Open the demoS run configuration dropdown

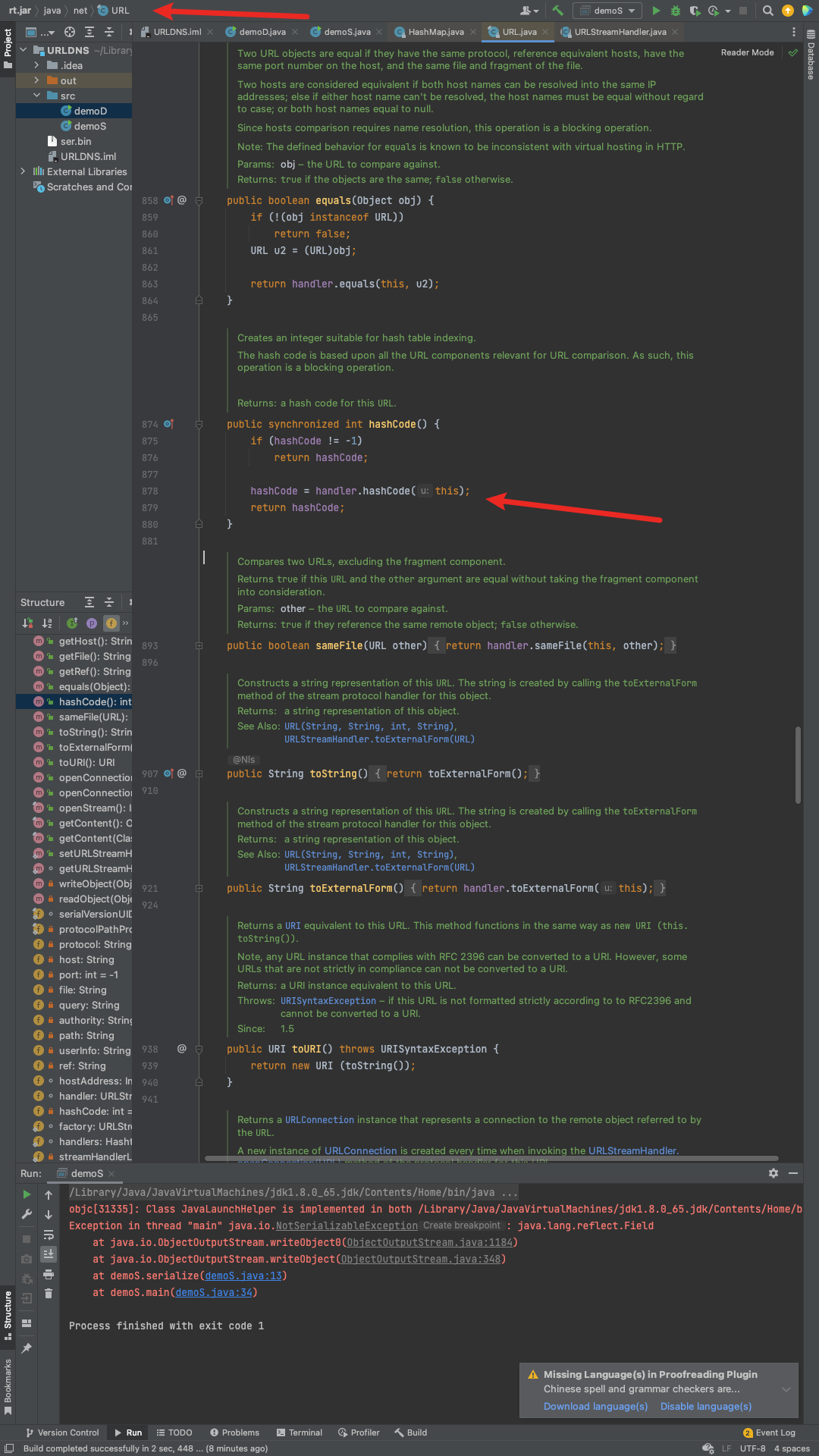point(607,11)
